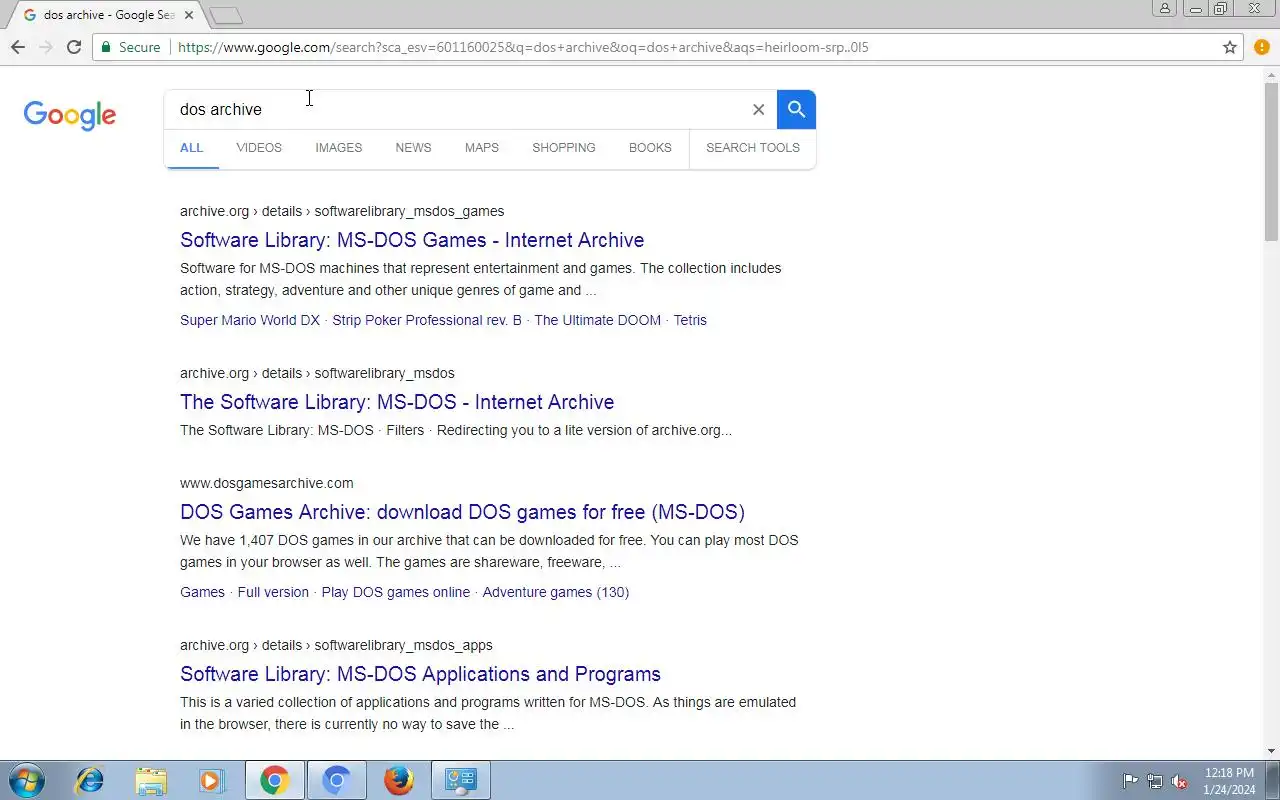The height and width of the screenshot is (800, 1280).
Task: Close the 'dos archive - Google Search' tab
Action: click(x=189, y=15)
